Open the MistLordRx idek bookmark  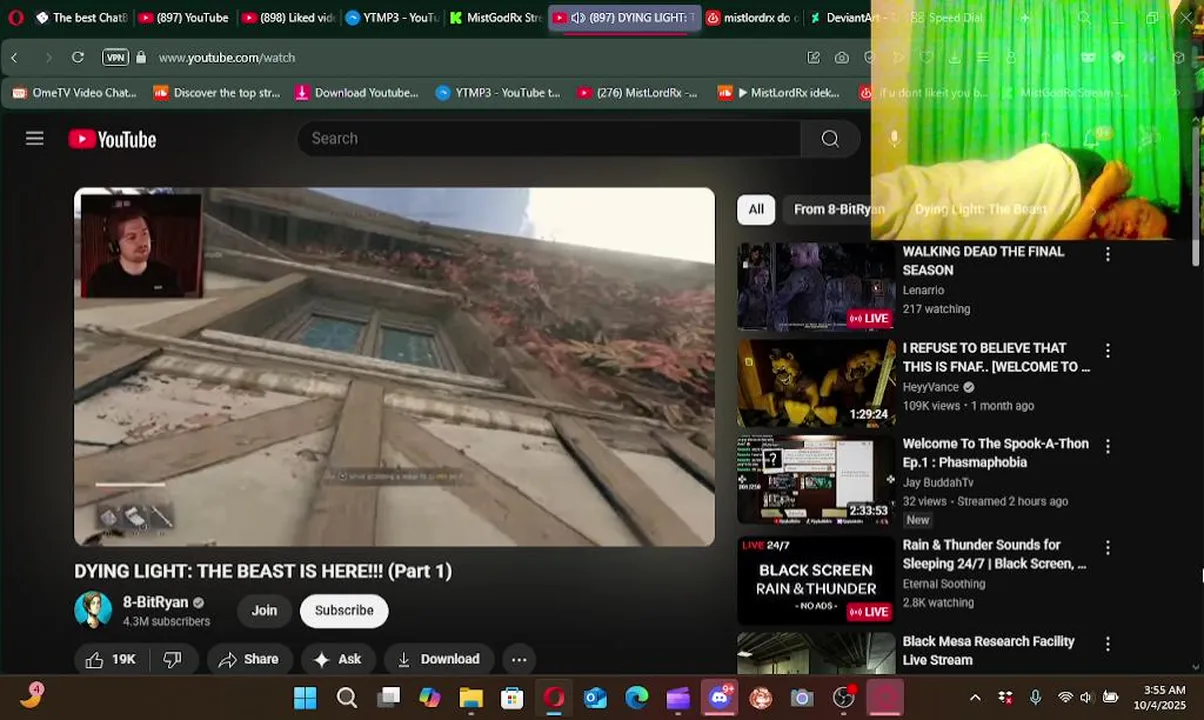click(x=779, y=93)
